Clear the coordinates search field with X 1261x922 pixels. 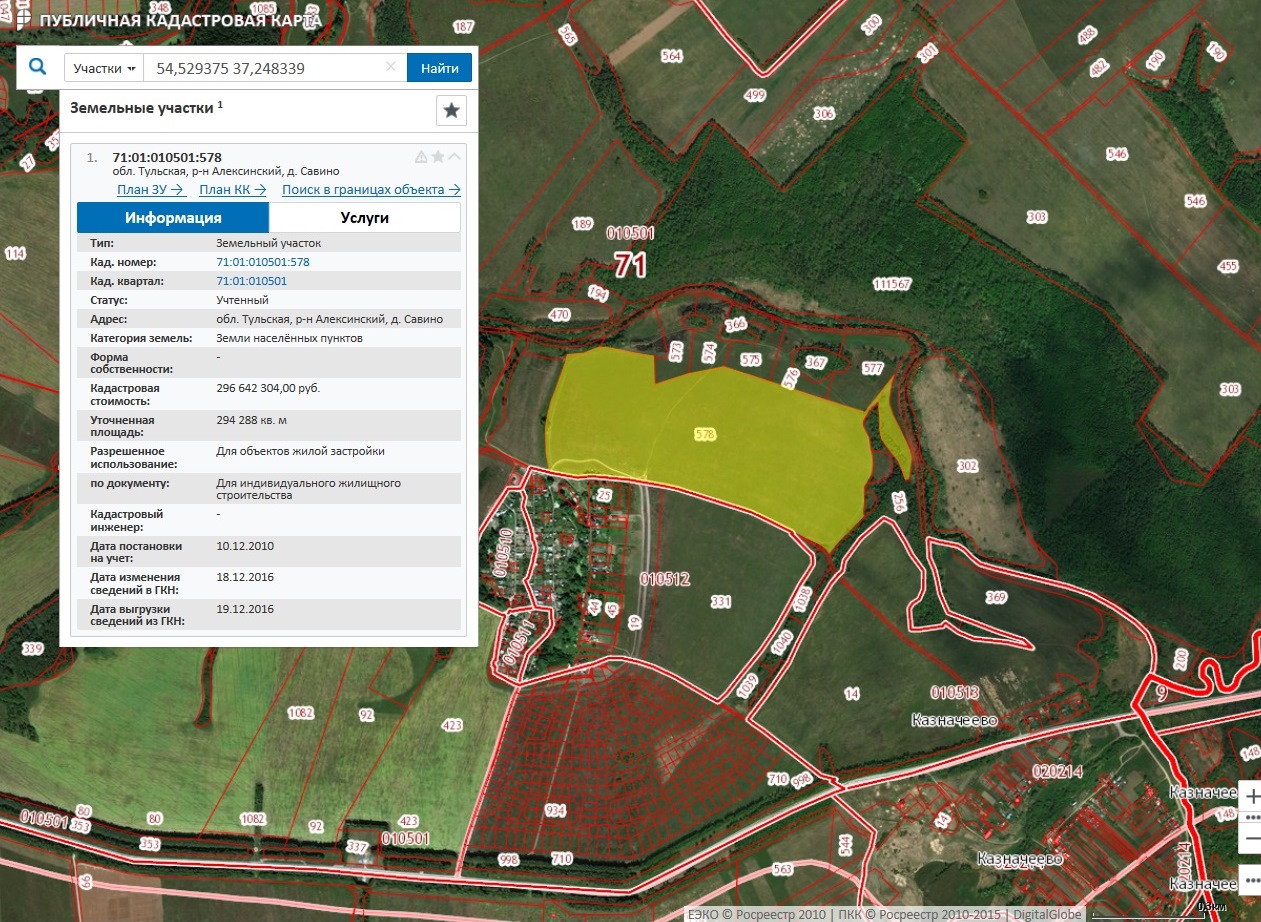(x=391, y=68)
